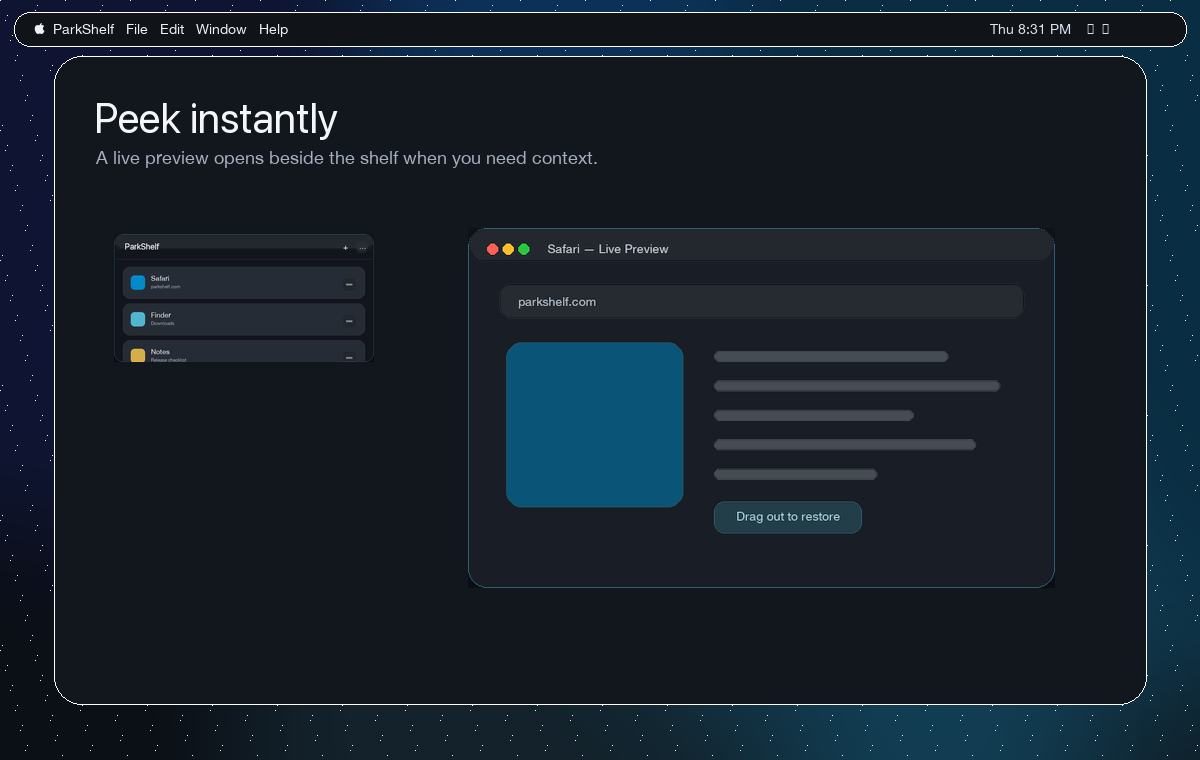Open the Window menu
1200x760 pixels.
pos(221,29)
